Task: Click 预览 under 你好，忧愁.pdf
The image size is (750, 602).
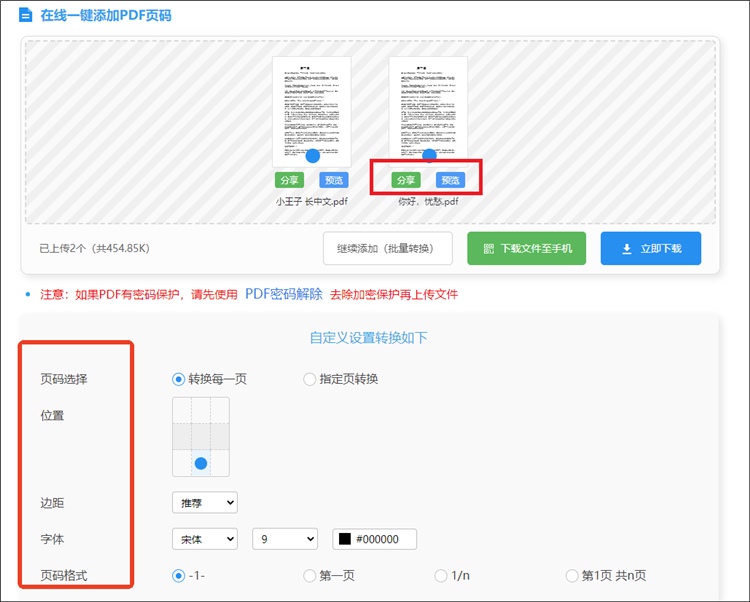Action: 451,180
